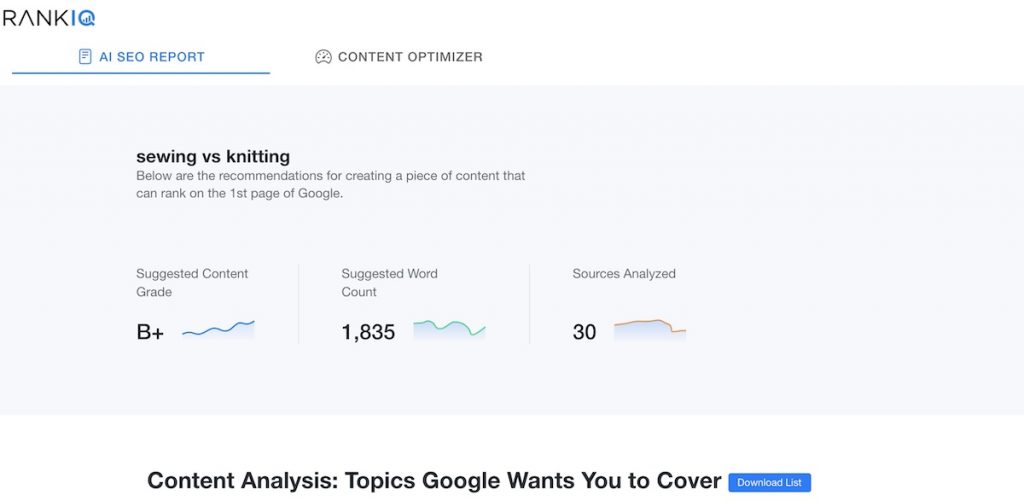
Task: Click the Sources Analyzed label
Action: click(x=624, y=274)
